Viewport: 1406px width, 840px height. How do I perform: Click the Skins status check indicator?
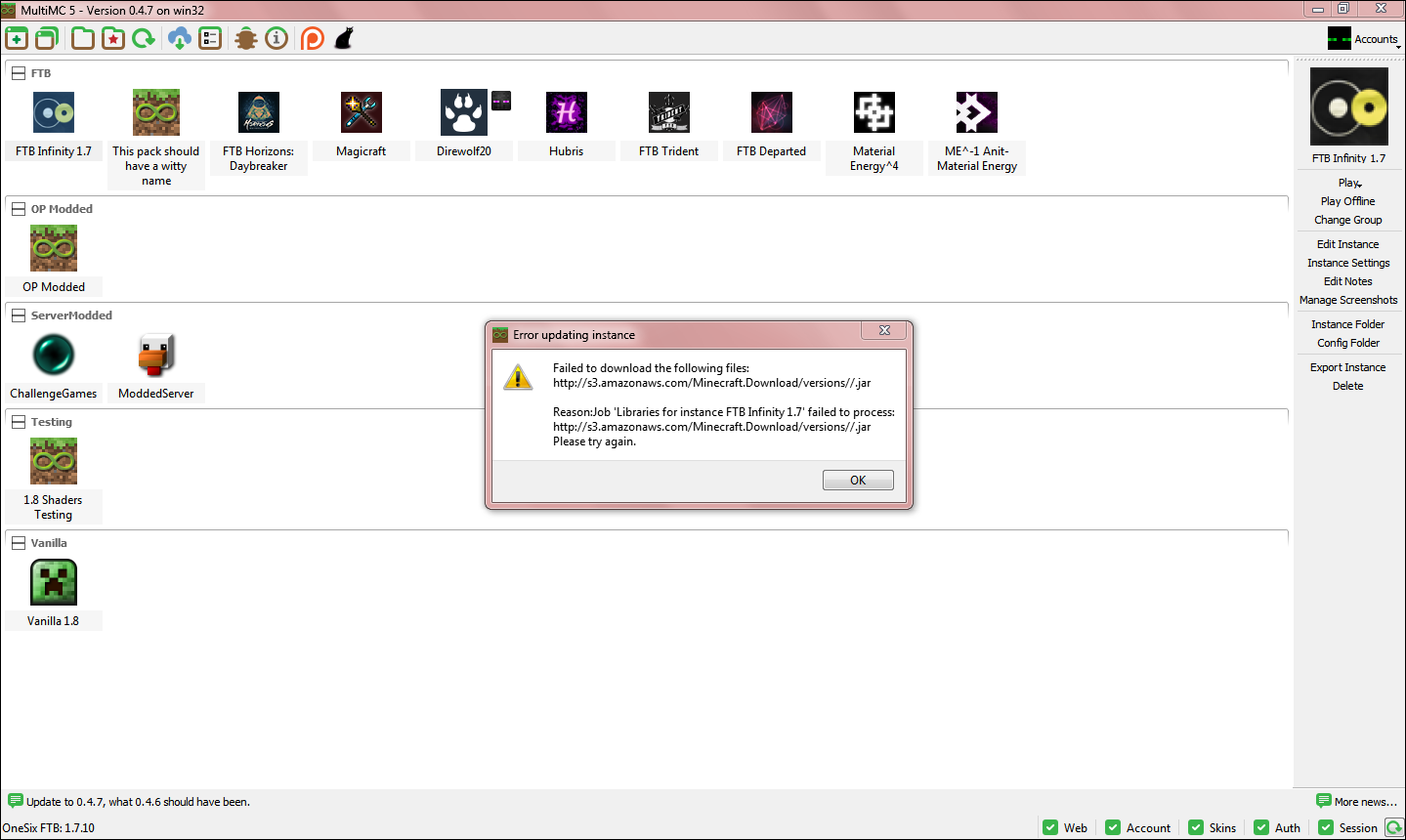[x=1212, y=827]
